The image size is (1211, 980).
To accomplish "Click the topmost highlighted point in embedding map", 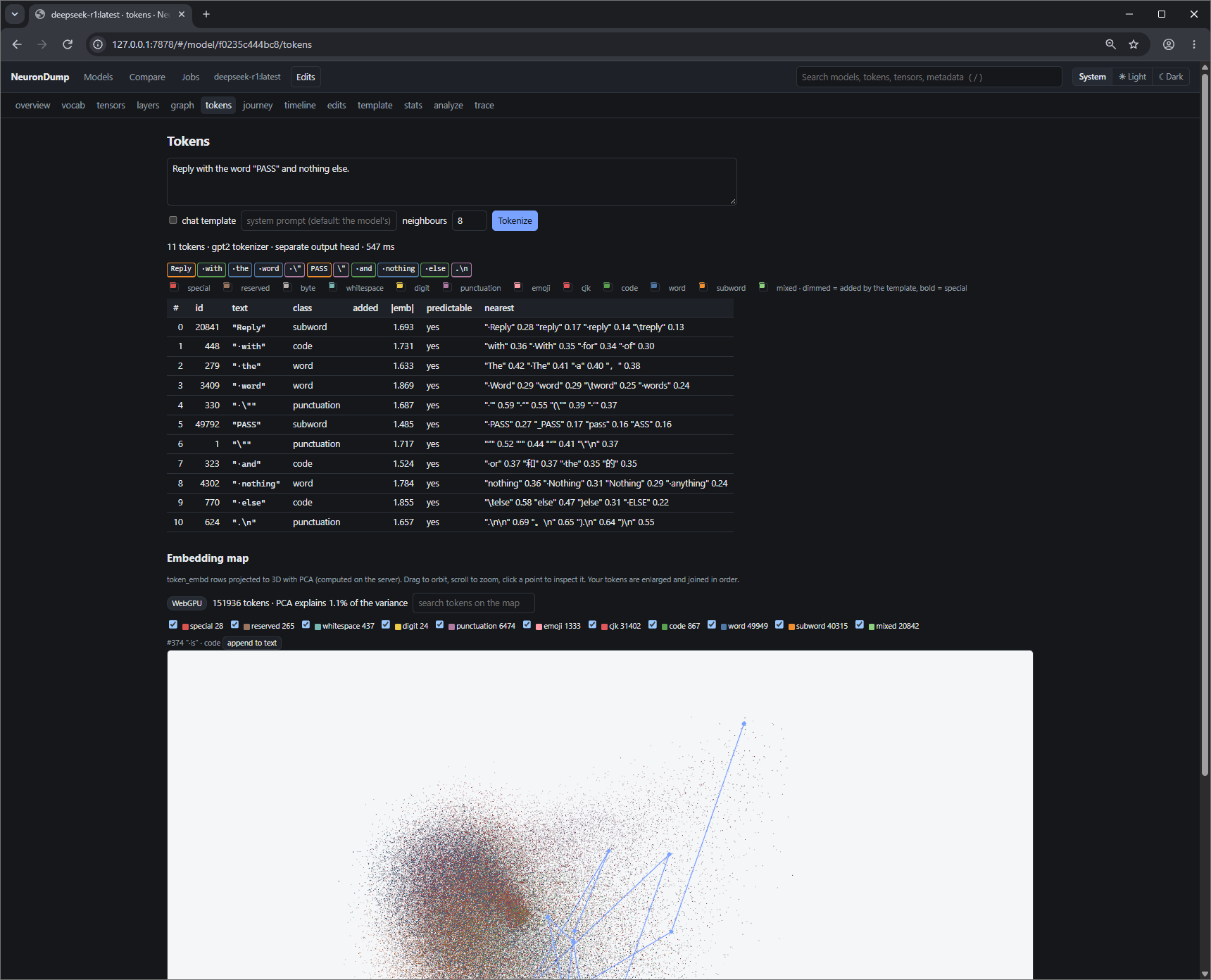I will 744,723.
